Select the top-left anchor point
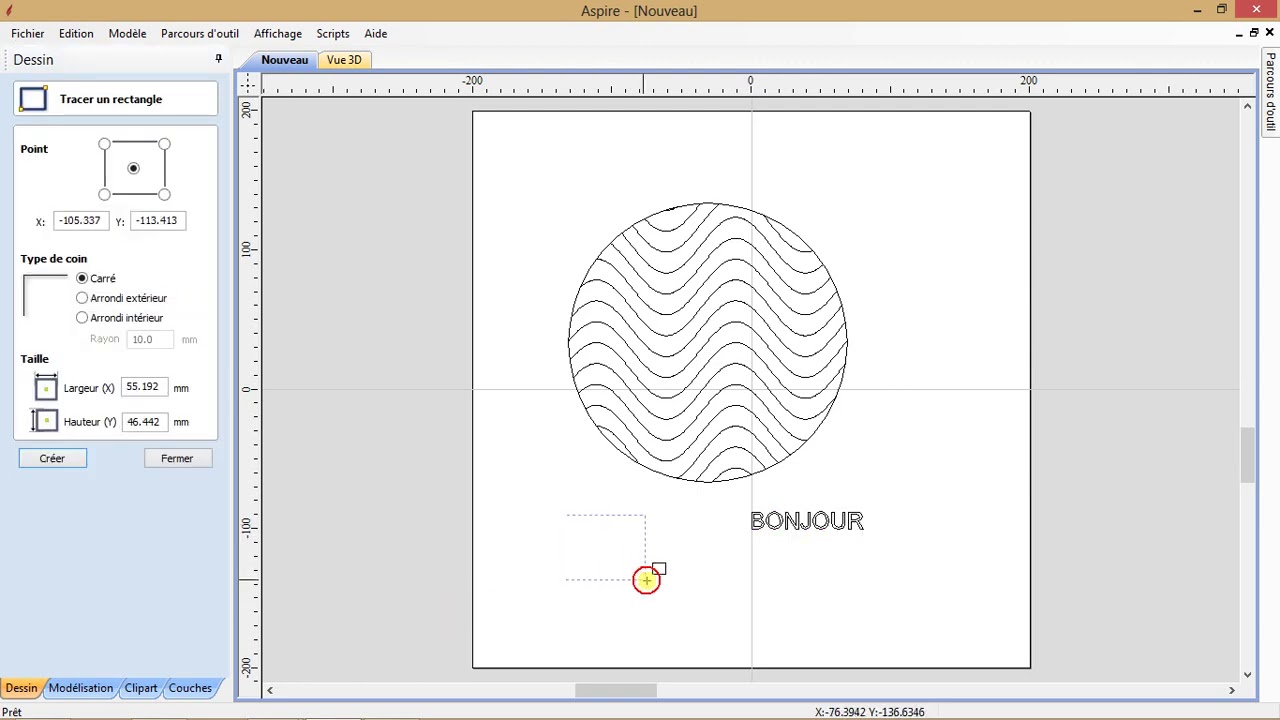Image resolution: width=1280 pixels, height=720 pixels. (x=105, y=144)
